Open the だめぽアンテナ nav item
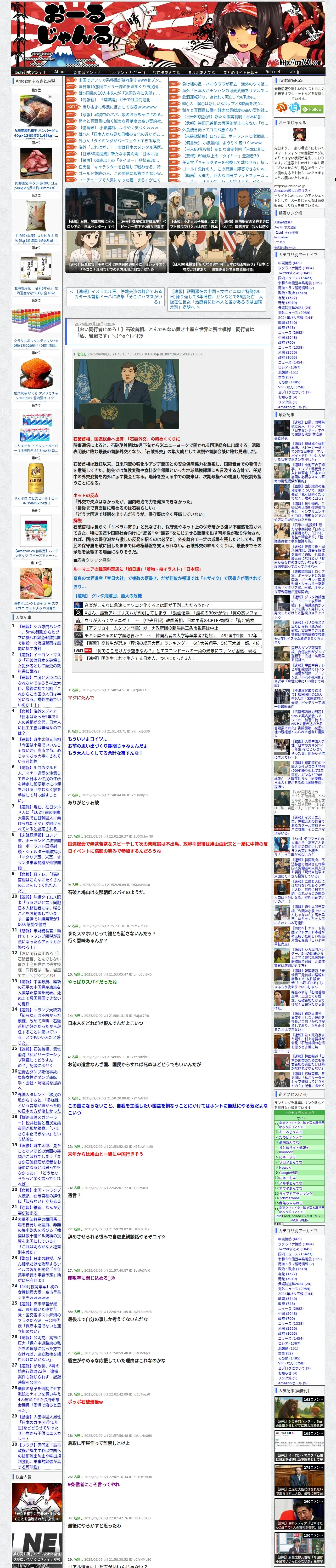The height and width of the screenshot is (1568, 336). pos(87,72)
